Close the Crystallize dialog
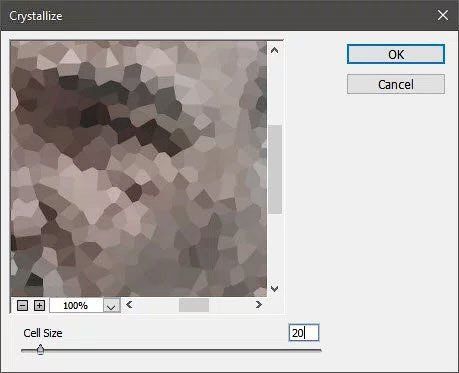 (x=443, y=15)
